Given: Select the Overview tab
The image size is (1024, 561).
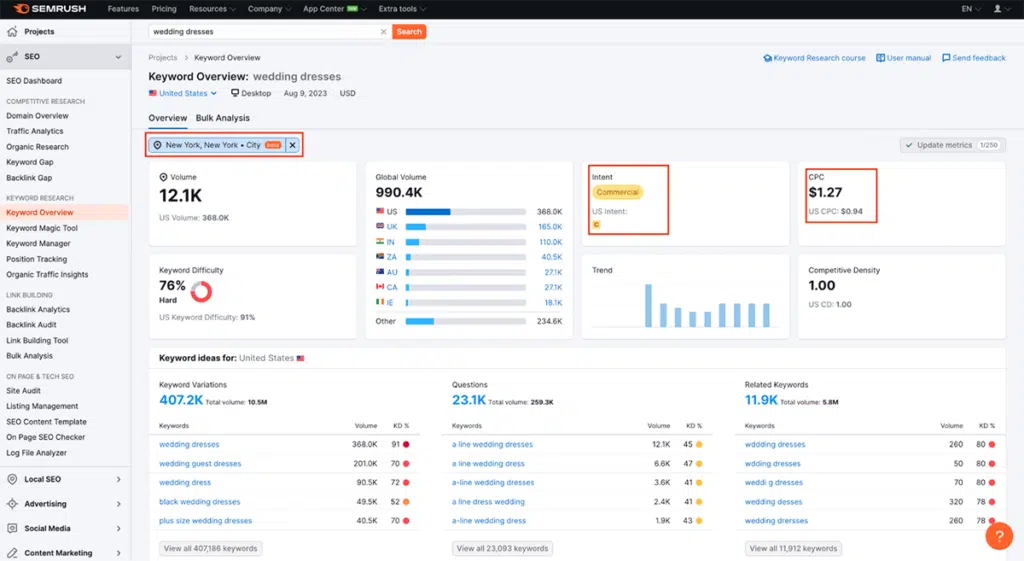Looking at the screenshot, I should [x=167, y=118].
